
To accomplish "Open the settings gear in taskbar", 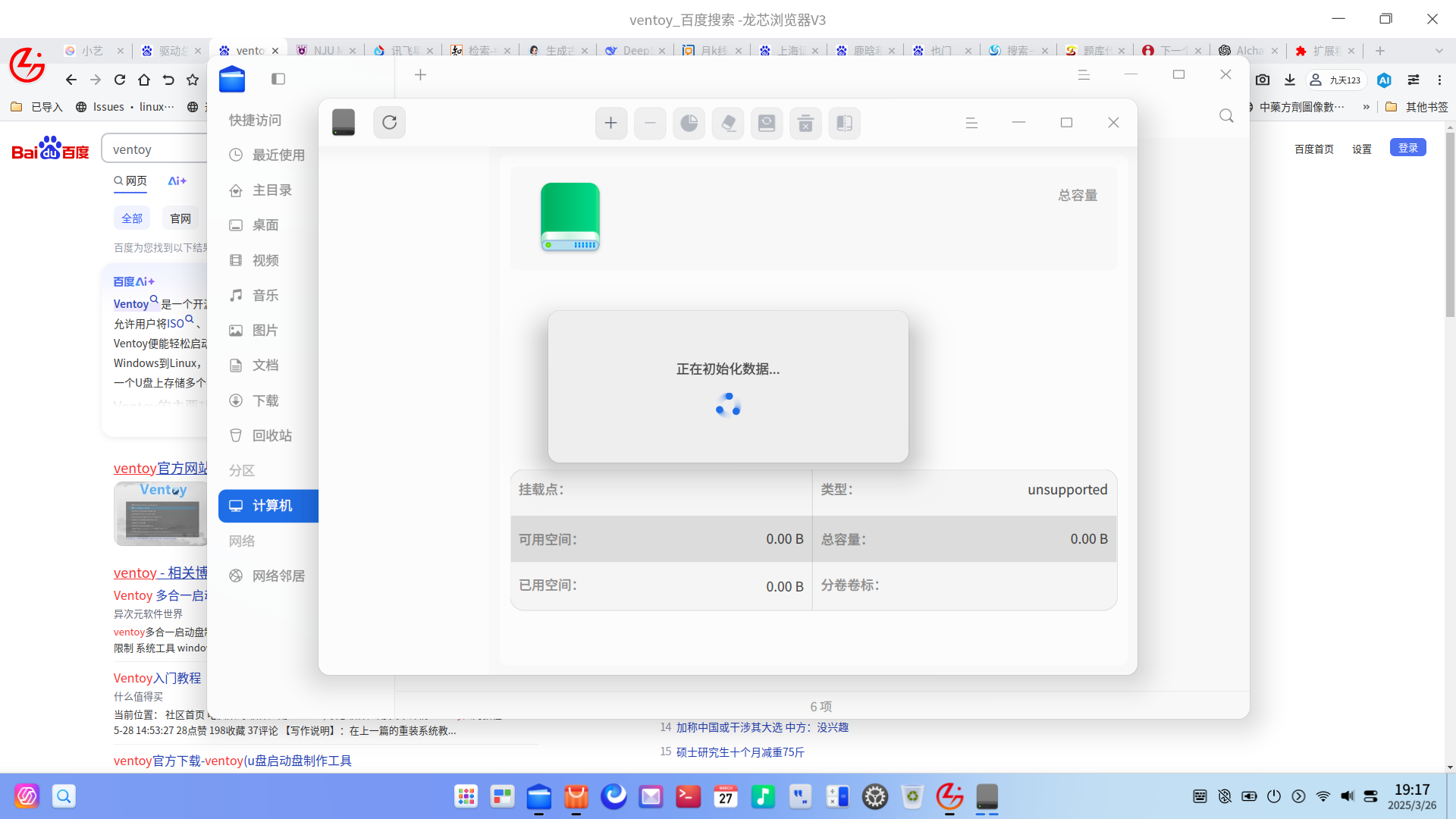I will tap(875, 796).
